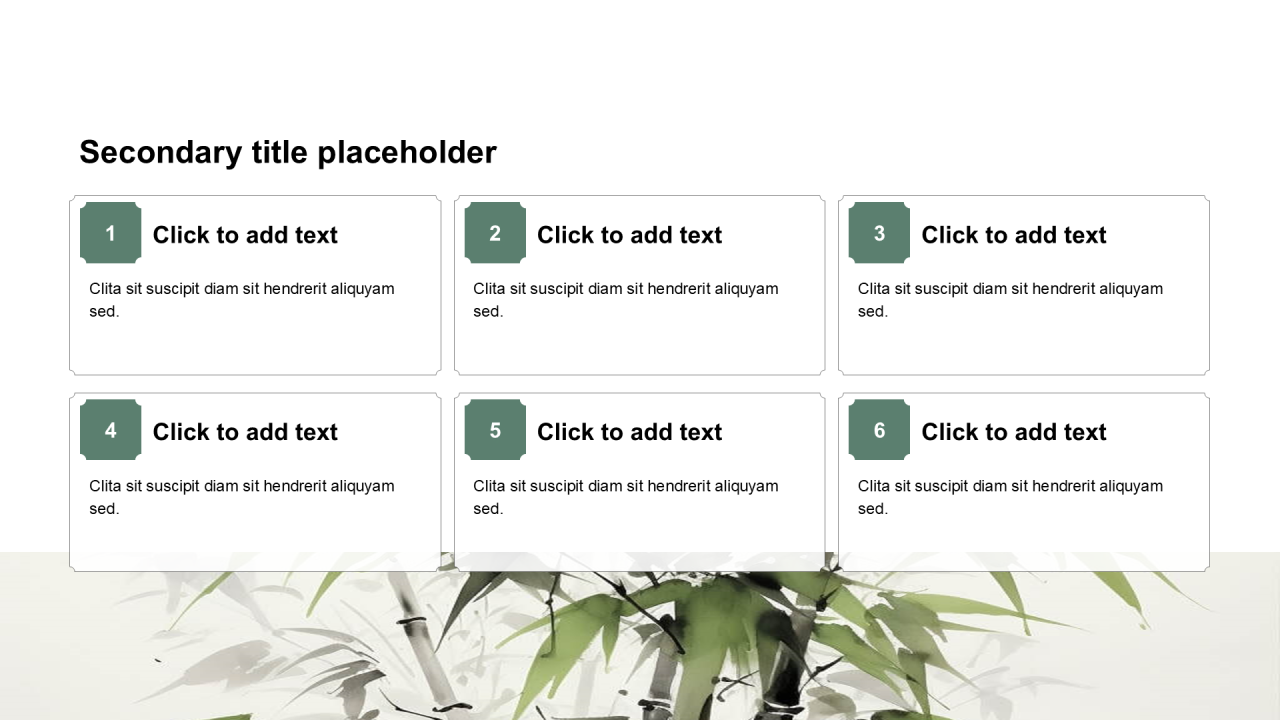Select the green number 2 badge
1280x720 pixels.
coord(495,233)
